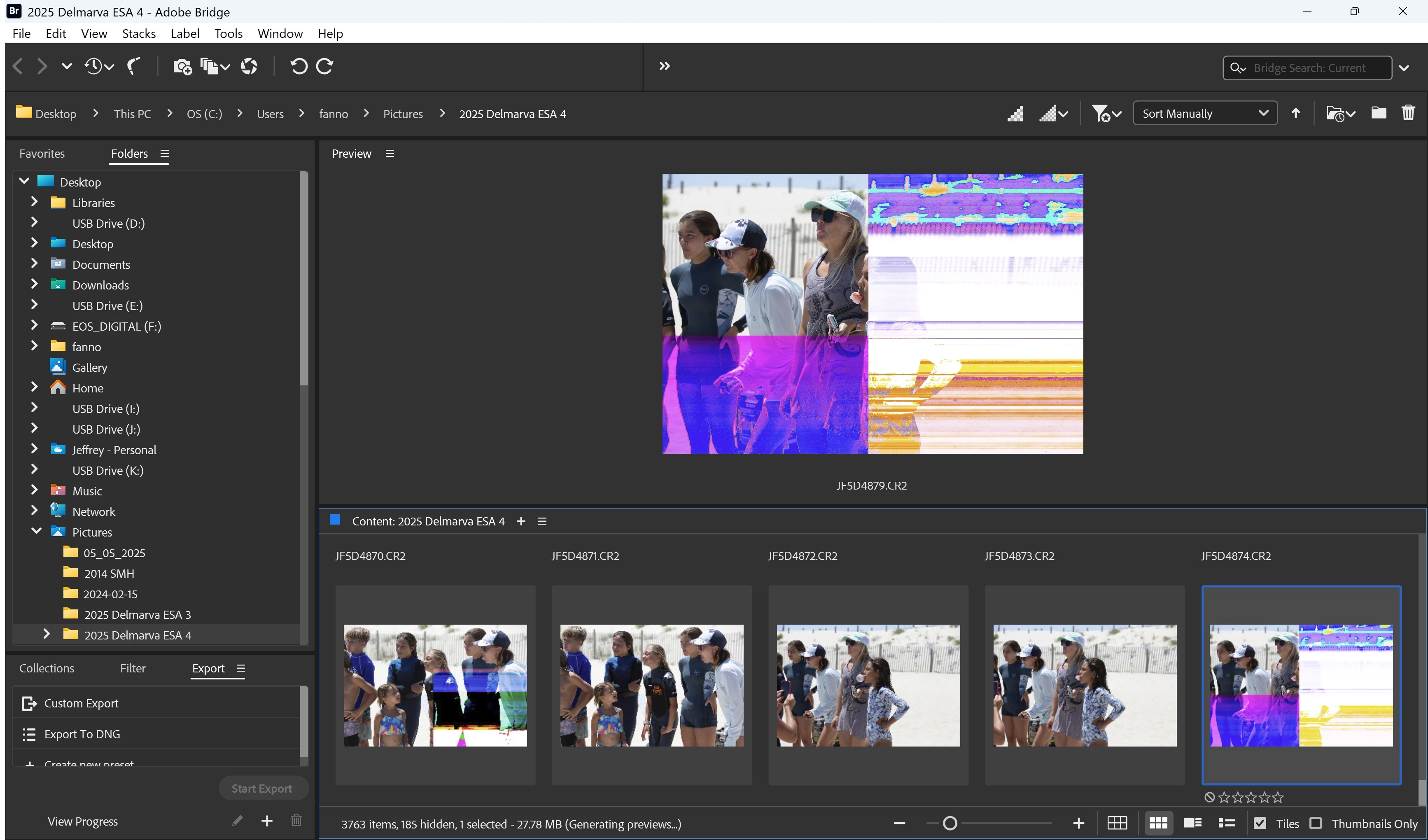Click the Create new folder icon
Image resolution: width=1428 pixels, height=840 pixels.
click(x=1378, y=113)
